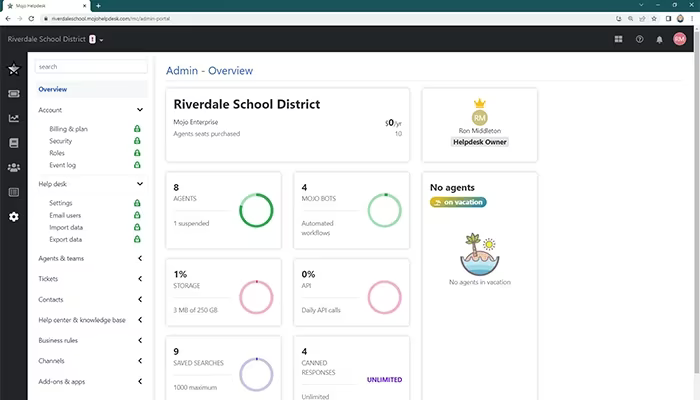700x400 pixels.
Task: Open Help desk Settings
Action: tap(60, 203)
